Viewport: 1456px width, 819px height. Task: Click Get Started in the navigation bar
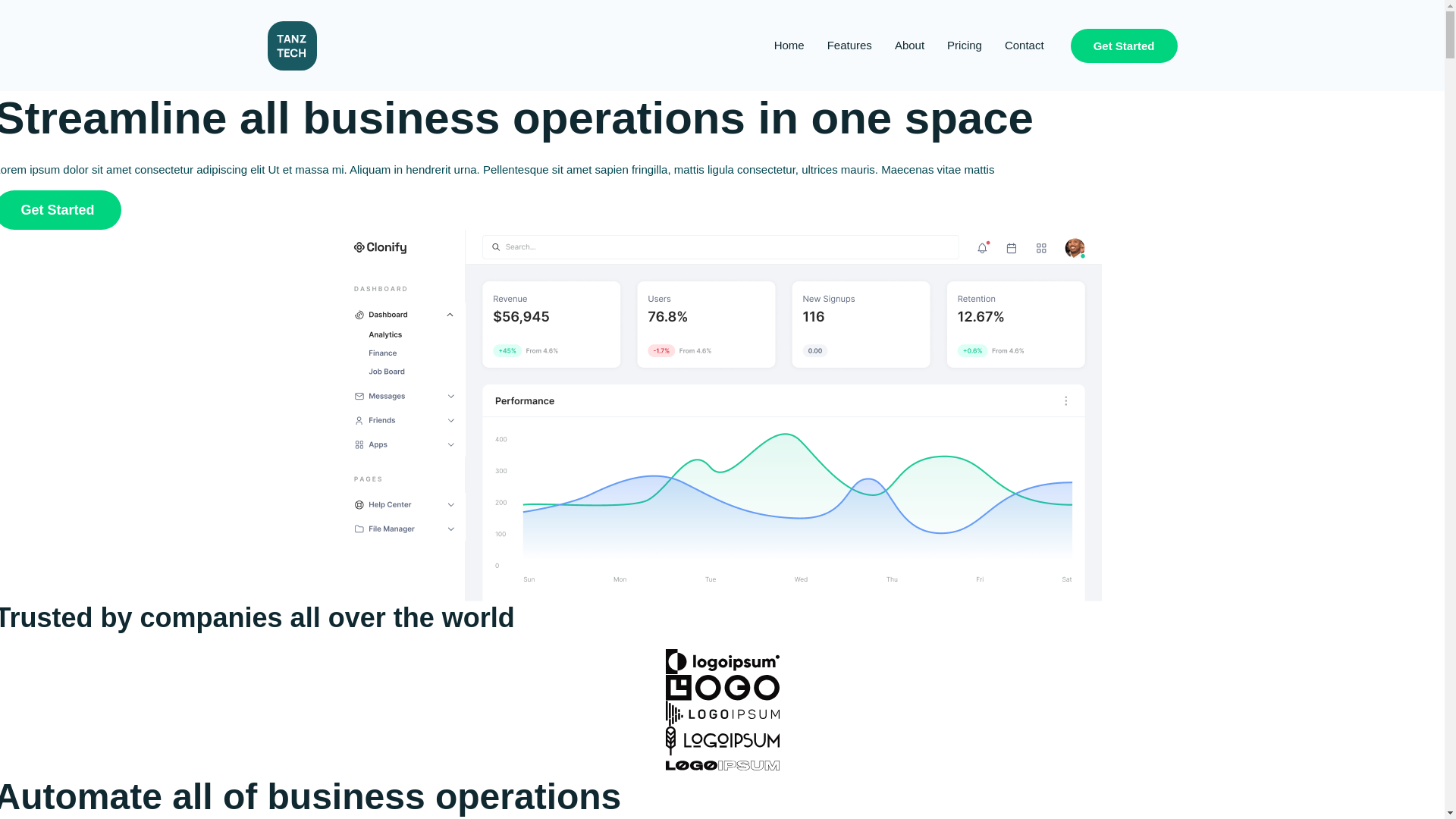[1123, 45]
